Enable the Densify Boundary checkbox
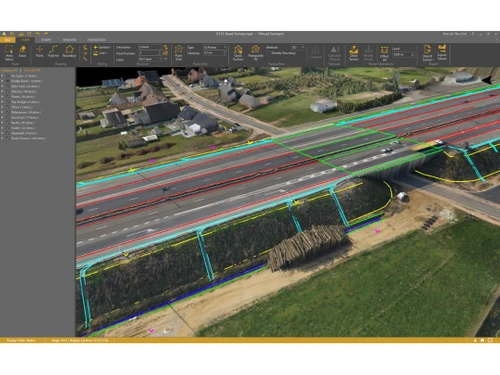500x375 pixels. [x=269, y=53]
